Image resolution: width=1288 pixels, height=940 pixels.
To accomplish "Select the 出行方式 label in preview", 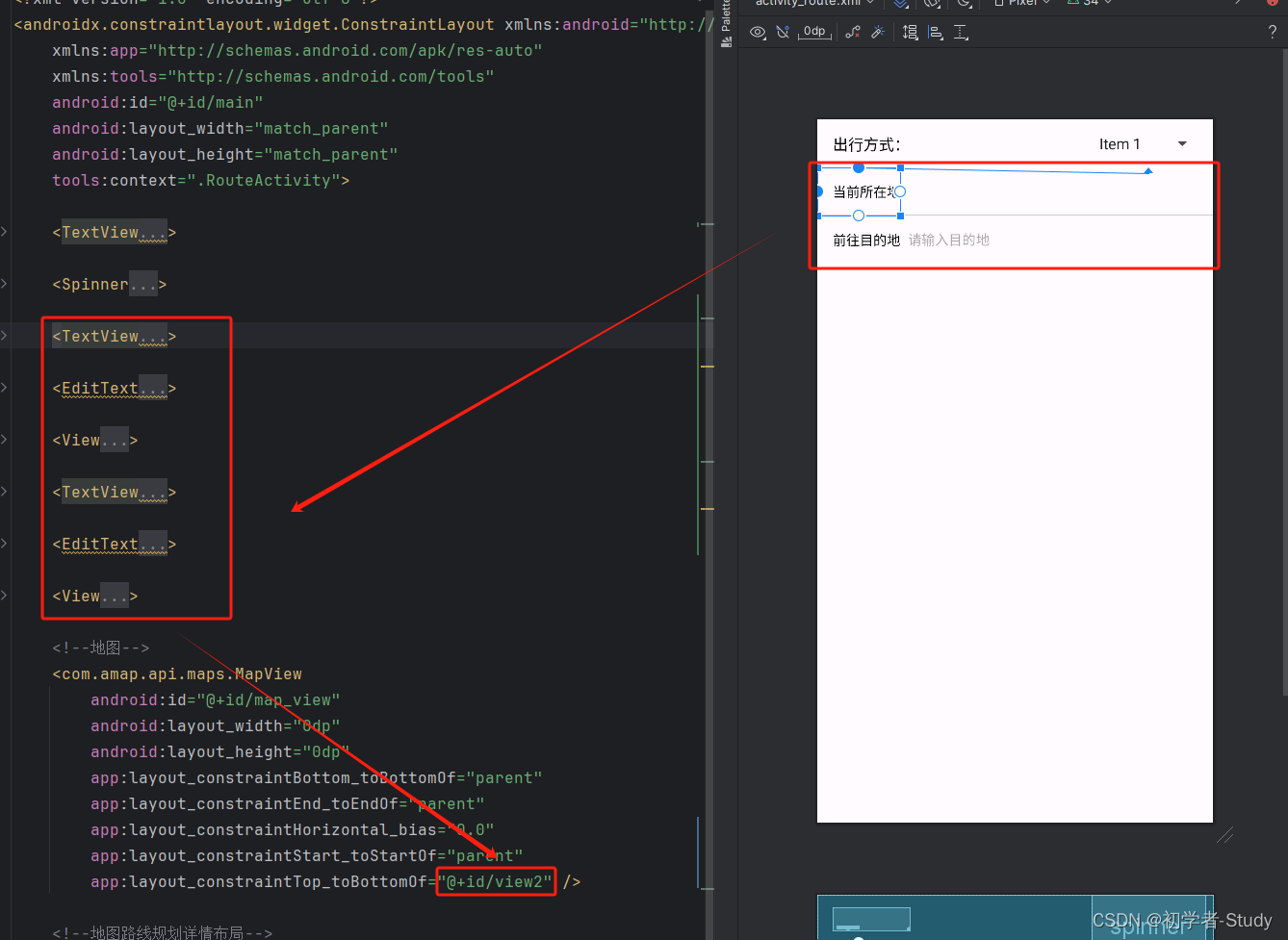I will [866, 145].
